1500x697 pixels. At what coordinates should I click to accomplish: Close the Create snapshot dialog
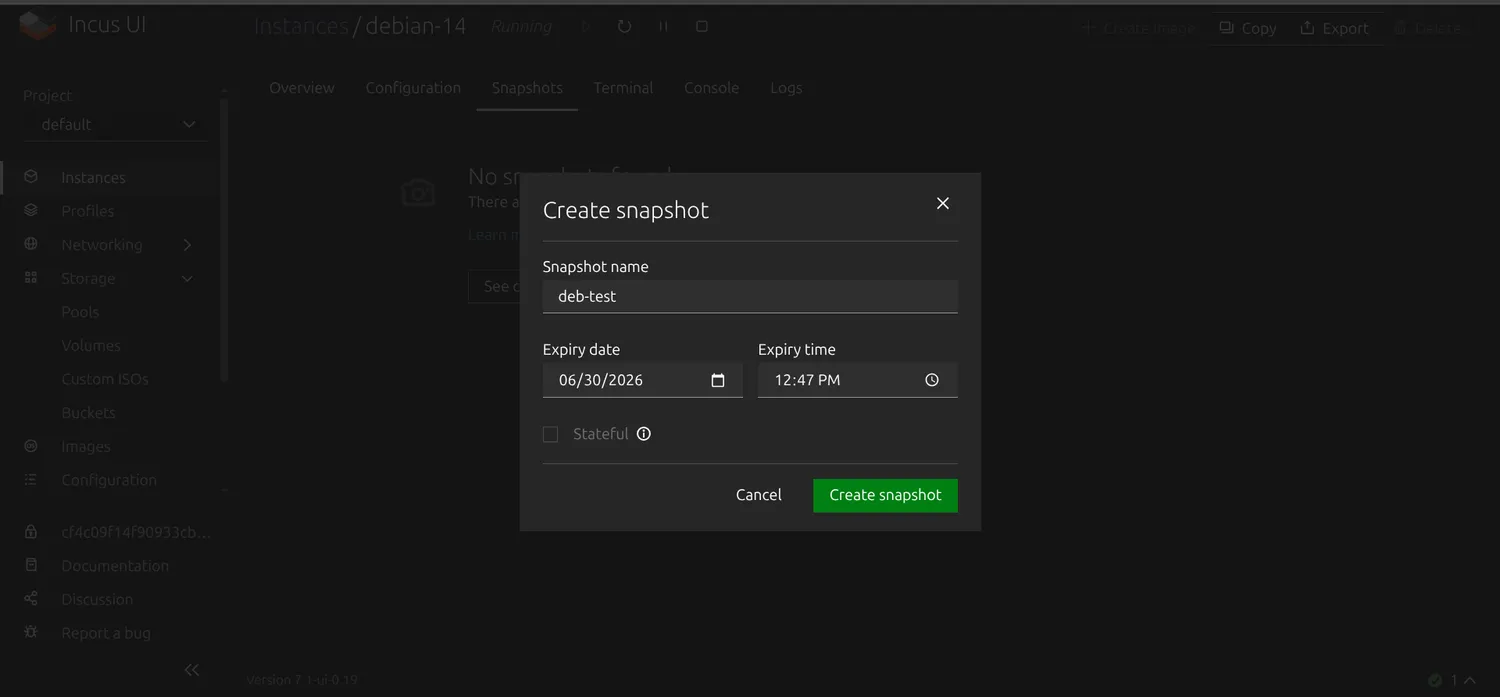pos(942,203)
